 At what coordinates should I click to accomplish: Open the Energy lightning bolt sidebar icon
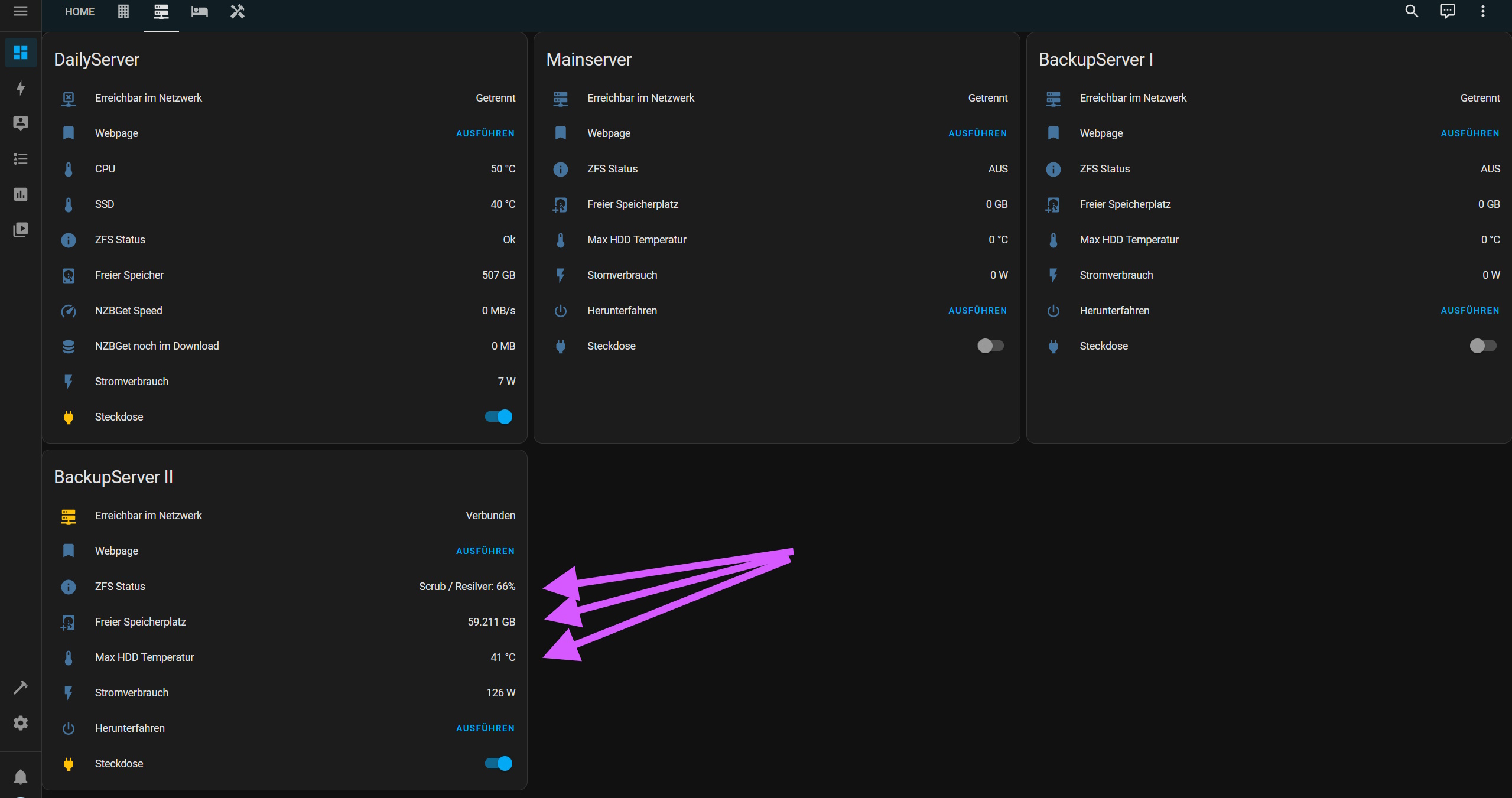(21, 88)
